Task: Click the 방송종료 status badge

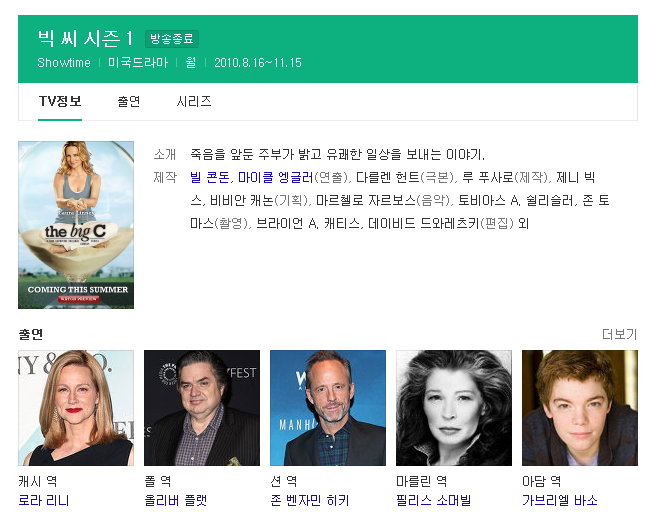Action: tap(172, 39)
